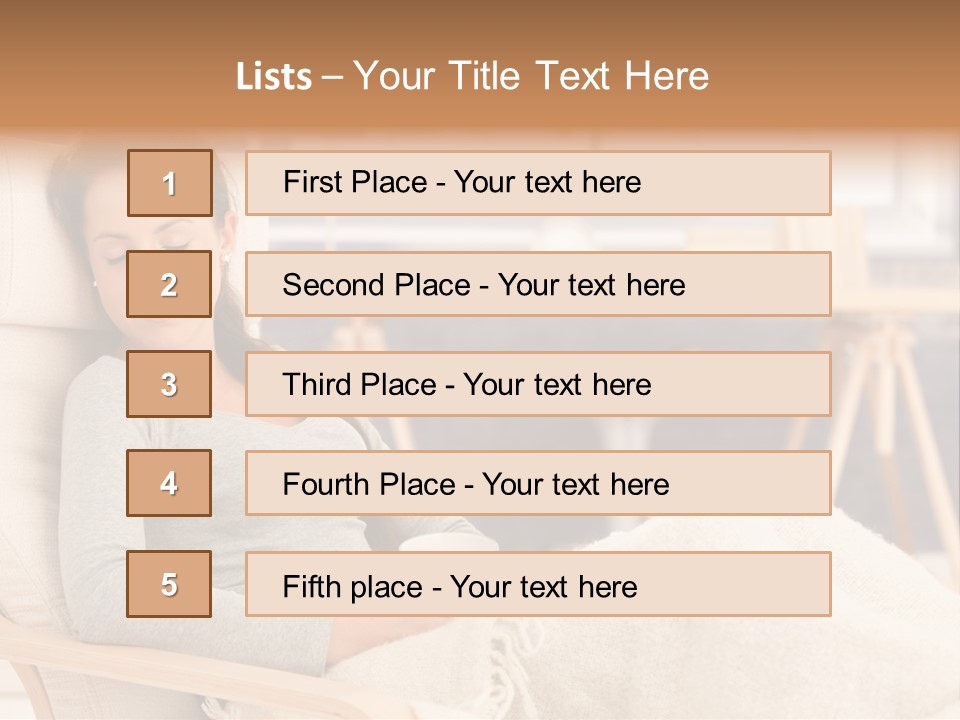This screenshot has height=720, width=960.
Task: Click the word 'Fifth' in last row
Action: [312, 586]
